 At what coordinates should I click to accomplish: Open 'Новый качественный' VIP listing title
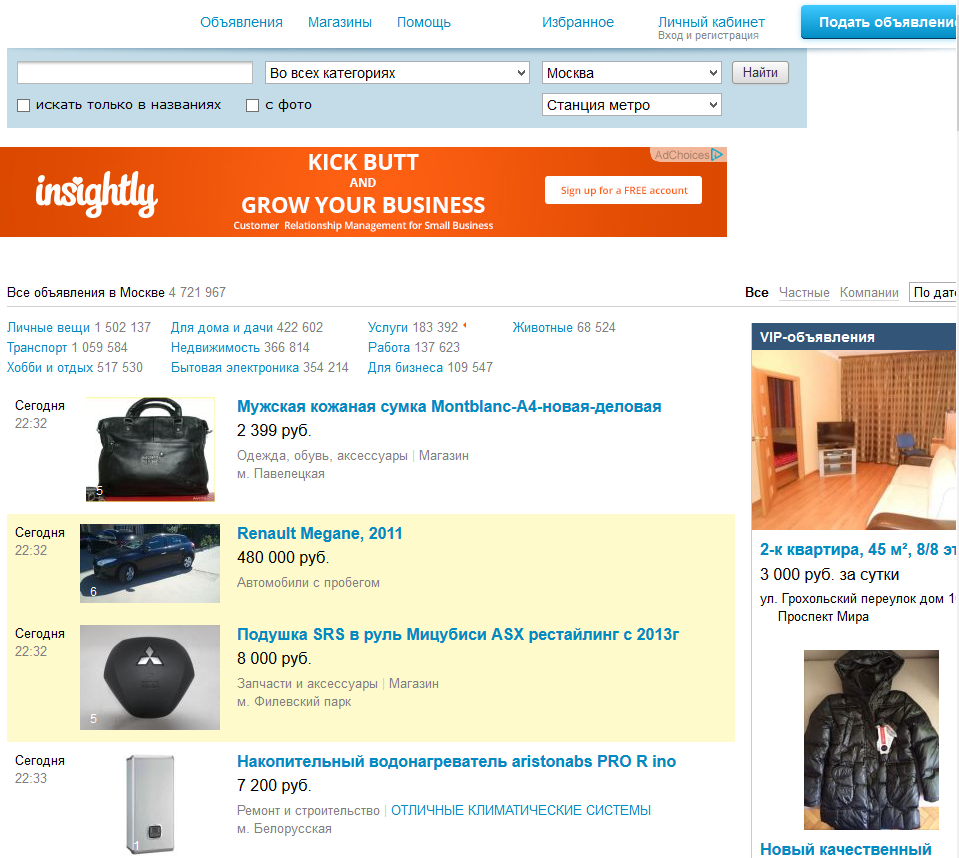[x=845, y=849]
